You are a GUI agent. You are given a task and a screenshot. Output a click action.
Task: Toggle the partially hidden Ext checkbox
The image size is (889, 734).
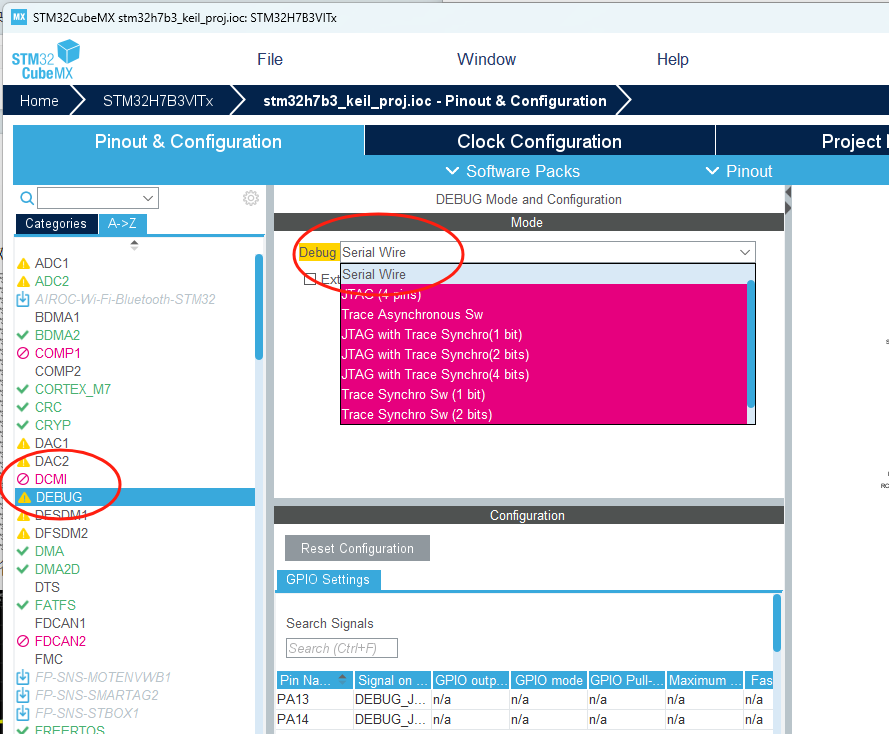coord(310,279)
